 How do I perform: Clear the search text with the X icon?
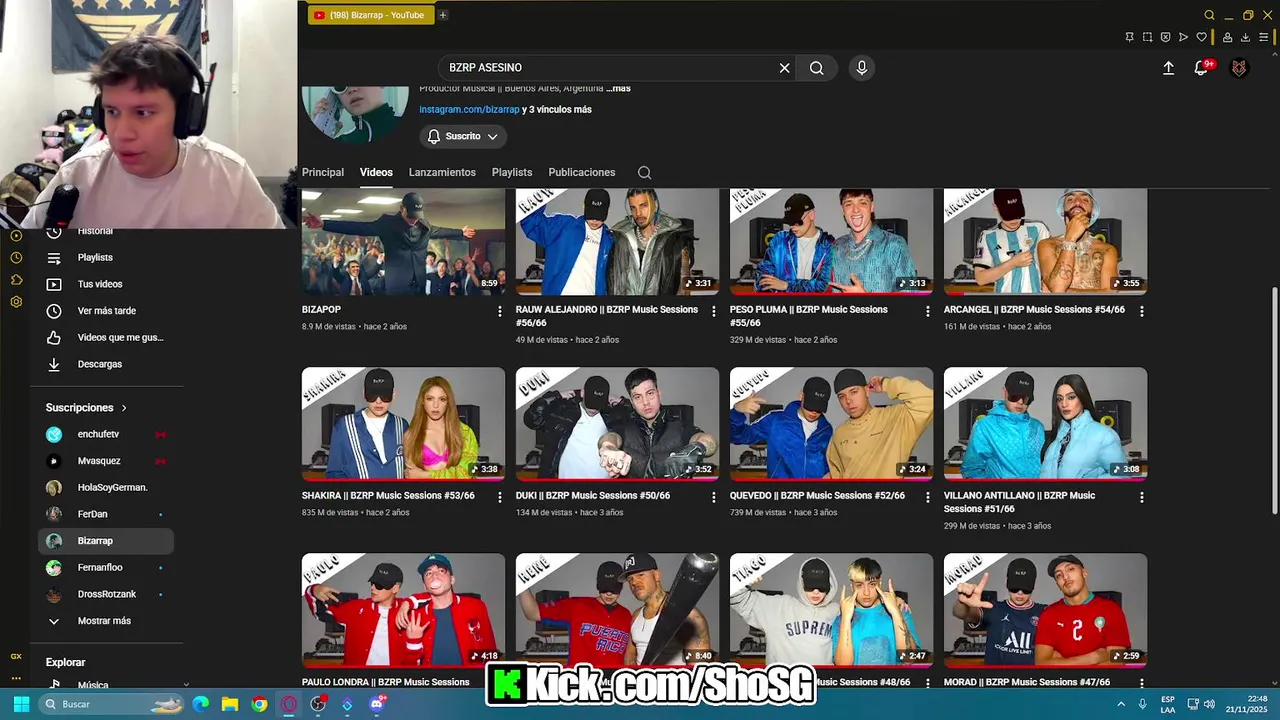point(784,68)
